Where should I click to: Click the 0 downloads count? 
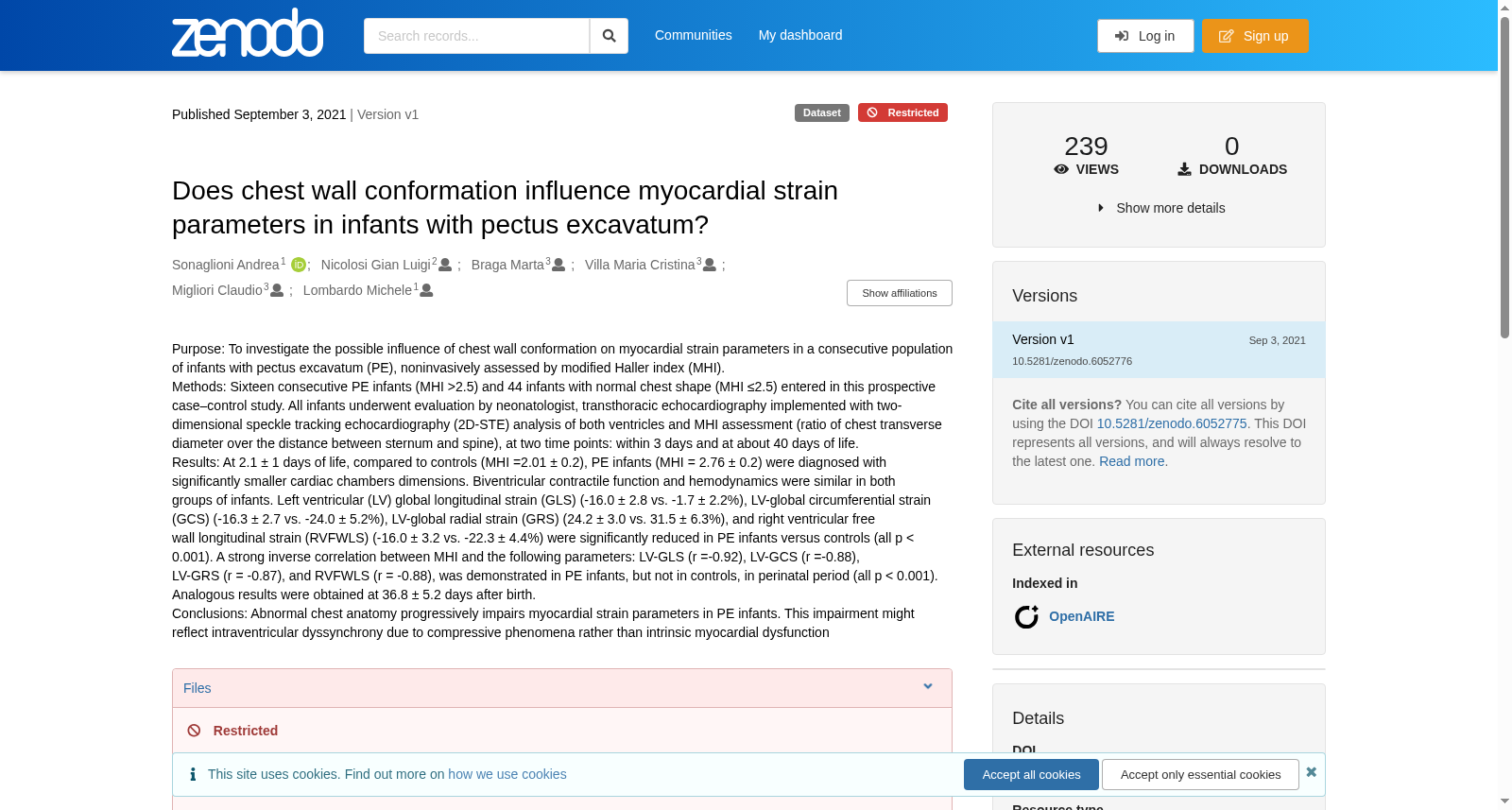click(1231, 146)
